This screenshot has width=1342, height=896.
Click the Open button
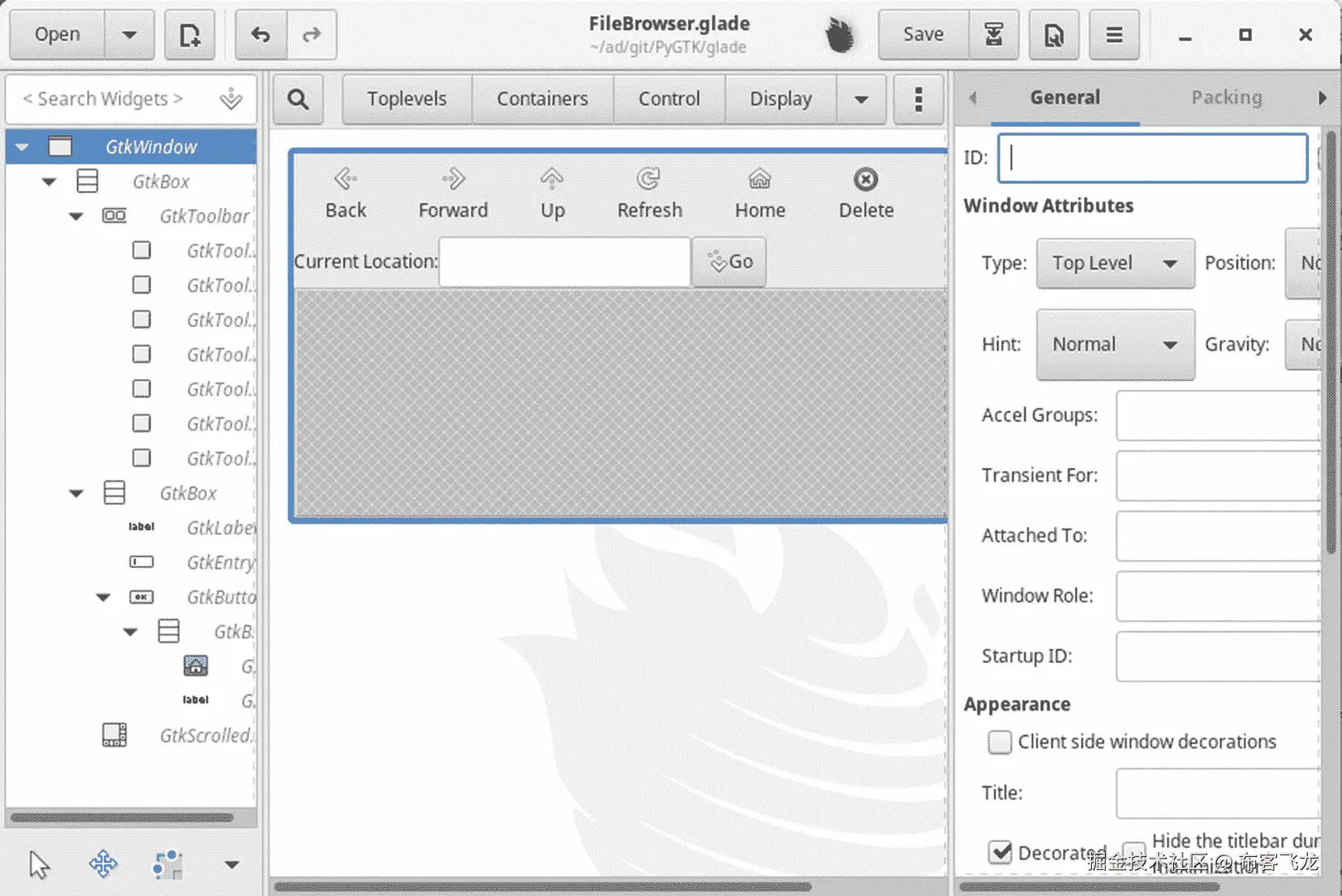pos(57,35)
